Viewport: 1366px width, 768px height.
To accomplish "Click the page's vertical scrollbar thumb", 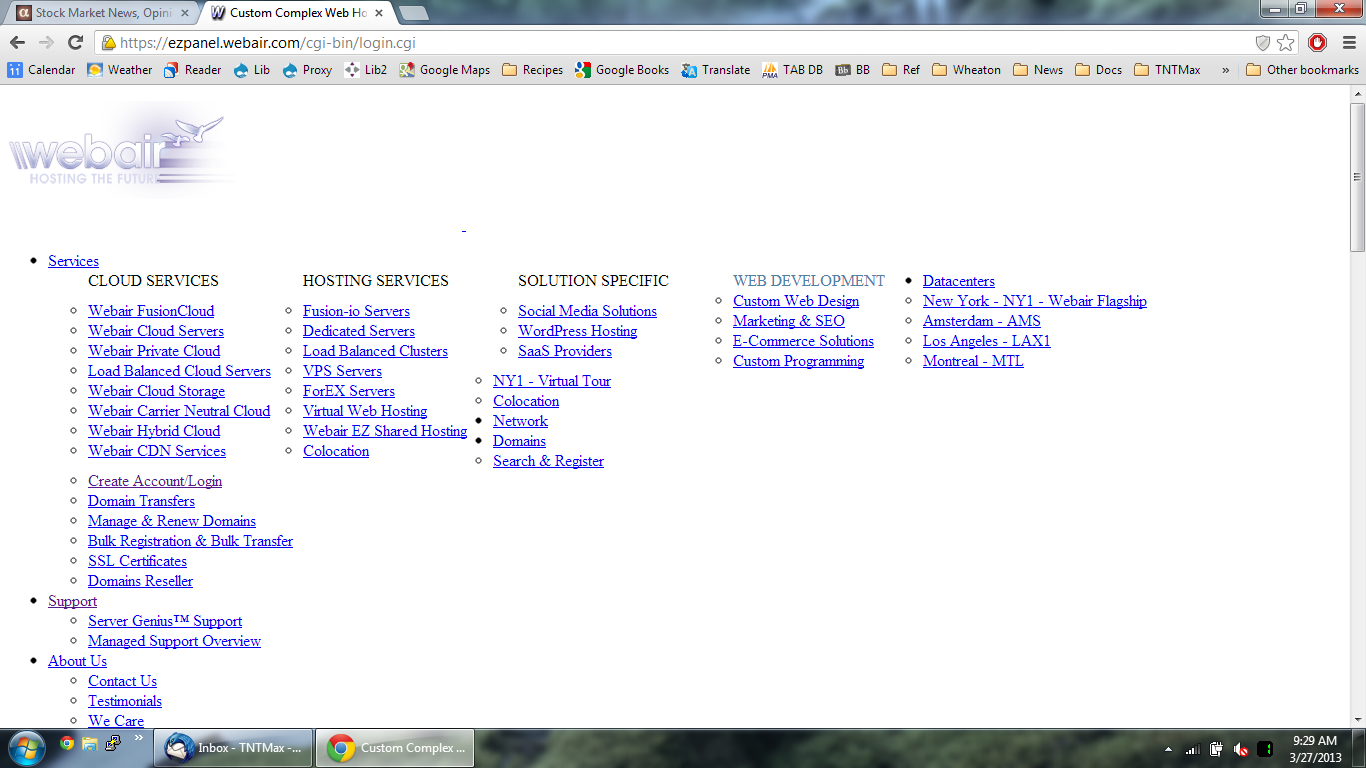I will [1357, 176].
